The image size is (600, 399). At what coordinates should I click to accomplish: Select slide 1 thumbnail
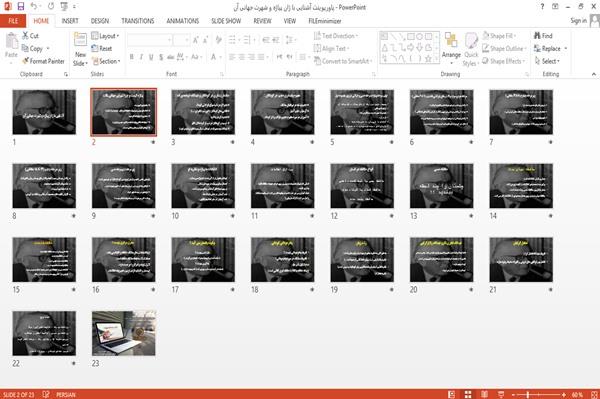44,112
